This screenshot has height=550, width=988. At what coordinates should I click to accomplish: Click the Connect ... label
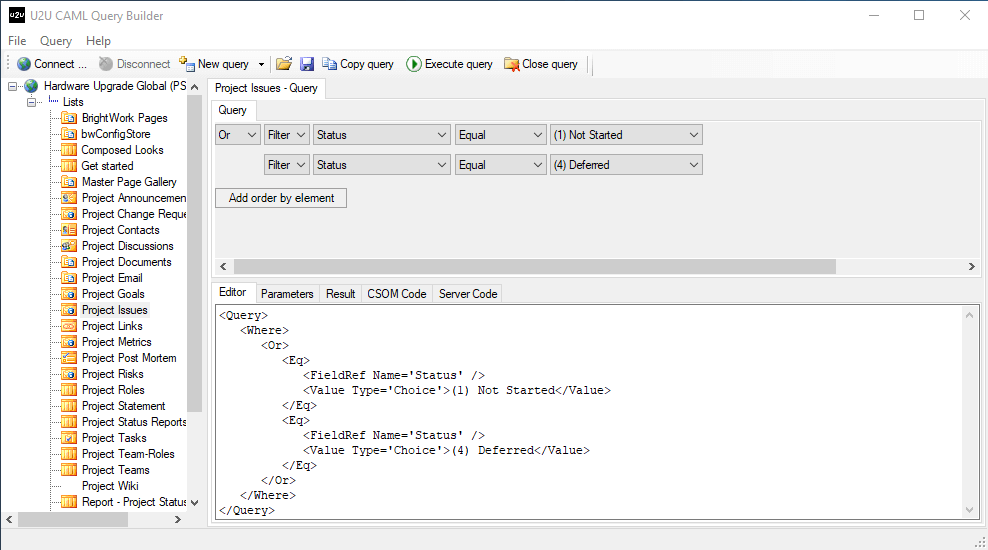pos(60,64)
